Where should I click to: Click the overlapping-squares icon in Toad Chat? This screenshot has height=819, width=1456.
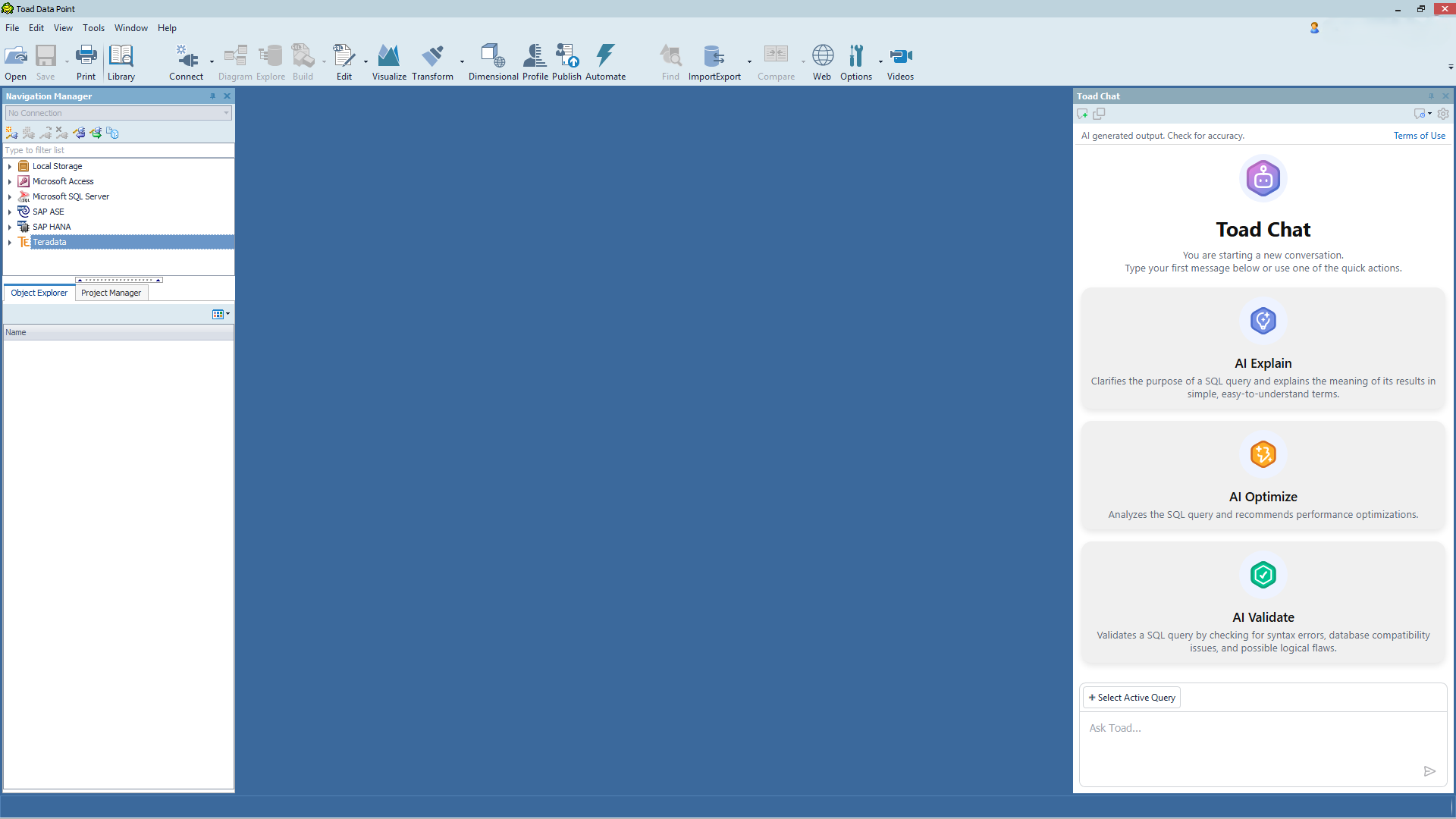click(x=1099, y=114)
